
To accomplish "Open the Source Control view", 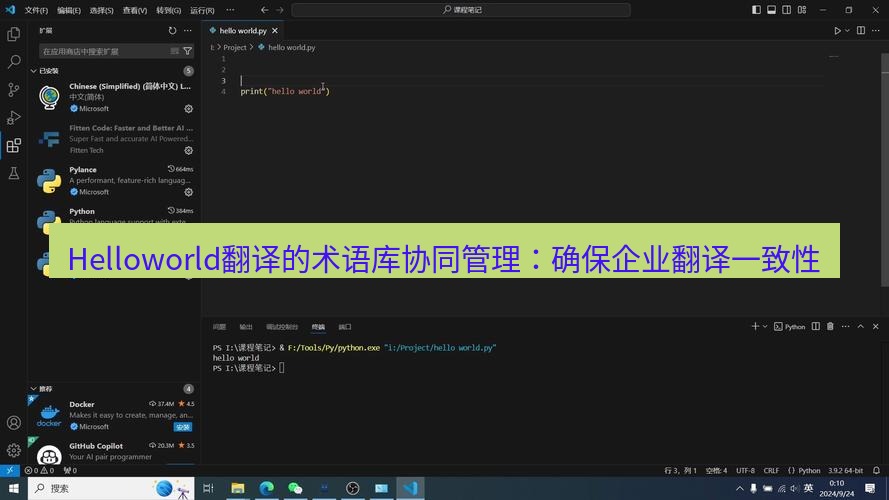I will (x=14, y=90).
